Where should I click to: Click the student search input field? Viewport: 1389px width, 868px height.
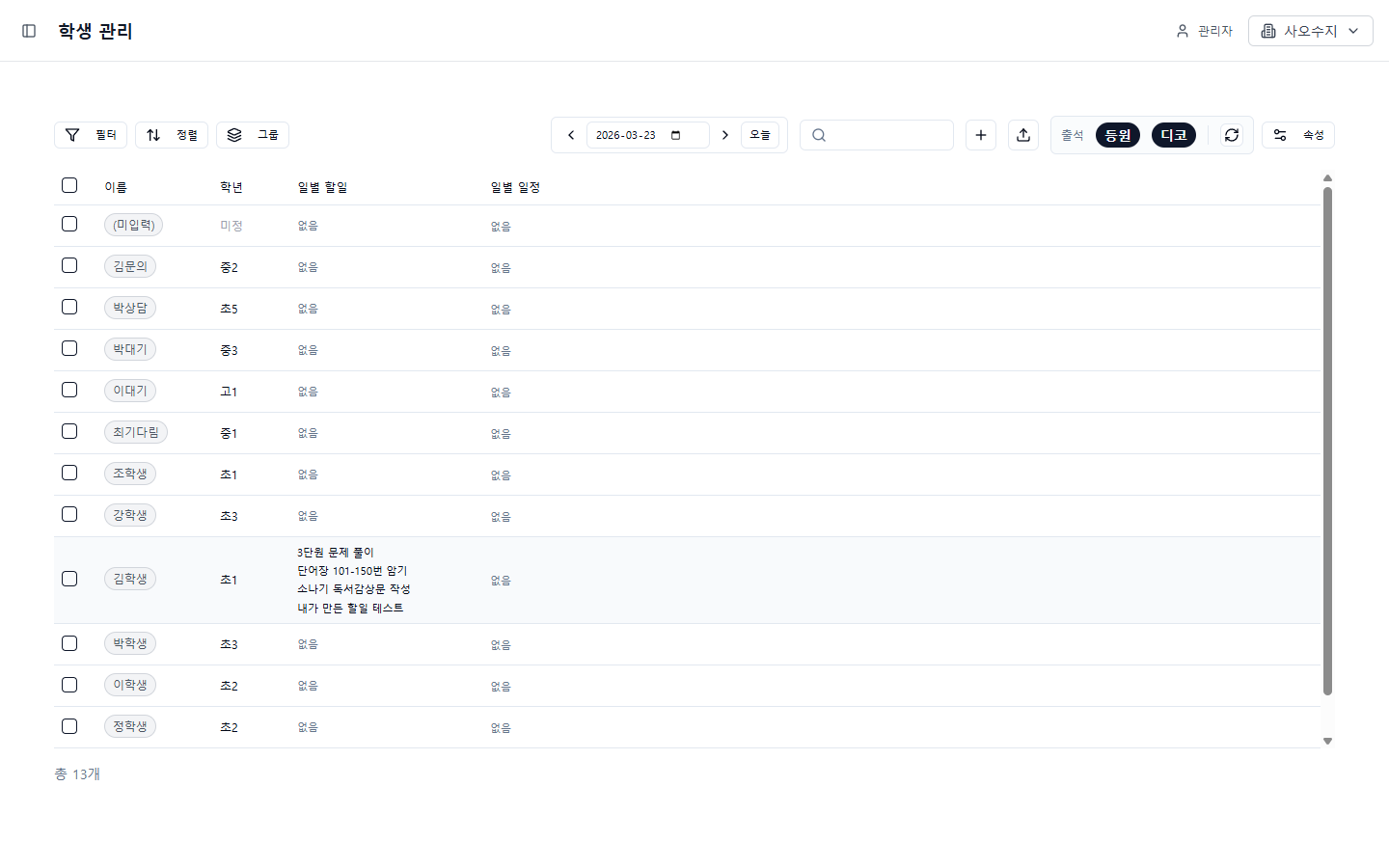tap(887, 135)
